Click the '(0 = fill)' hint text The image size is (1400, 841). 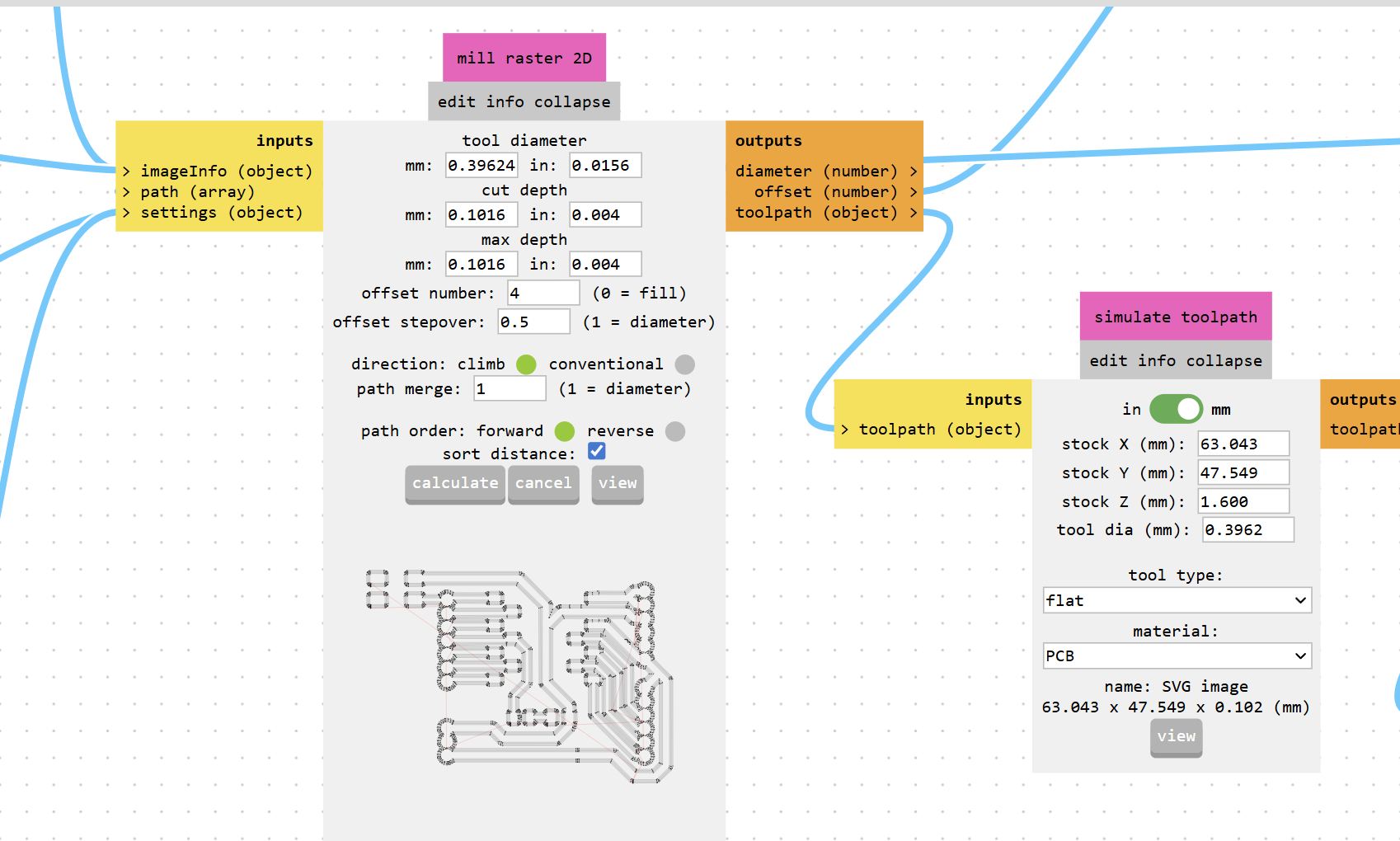[639, 293]
